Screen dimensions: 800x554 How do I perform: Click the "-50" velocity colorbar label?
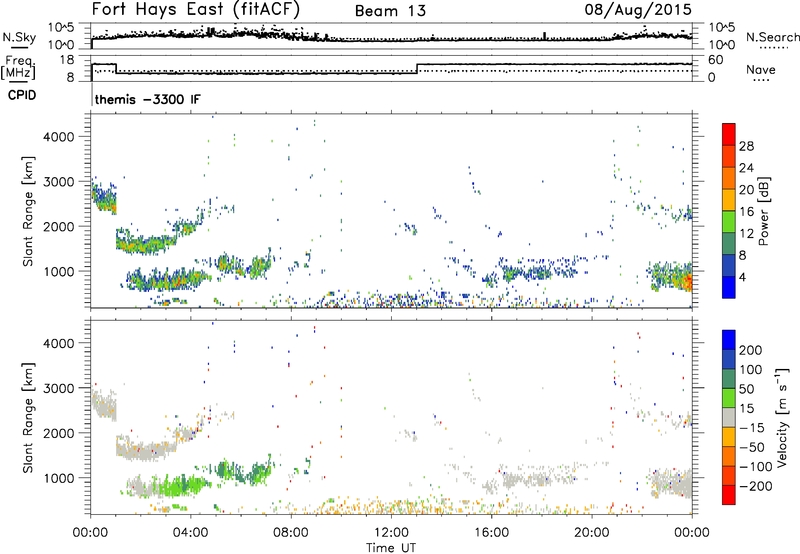click(752, 447)
